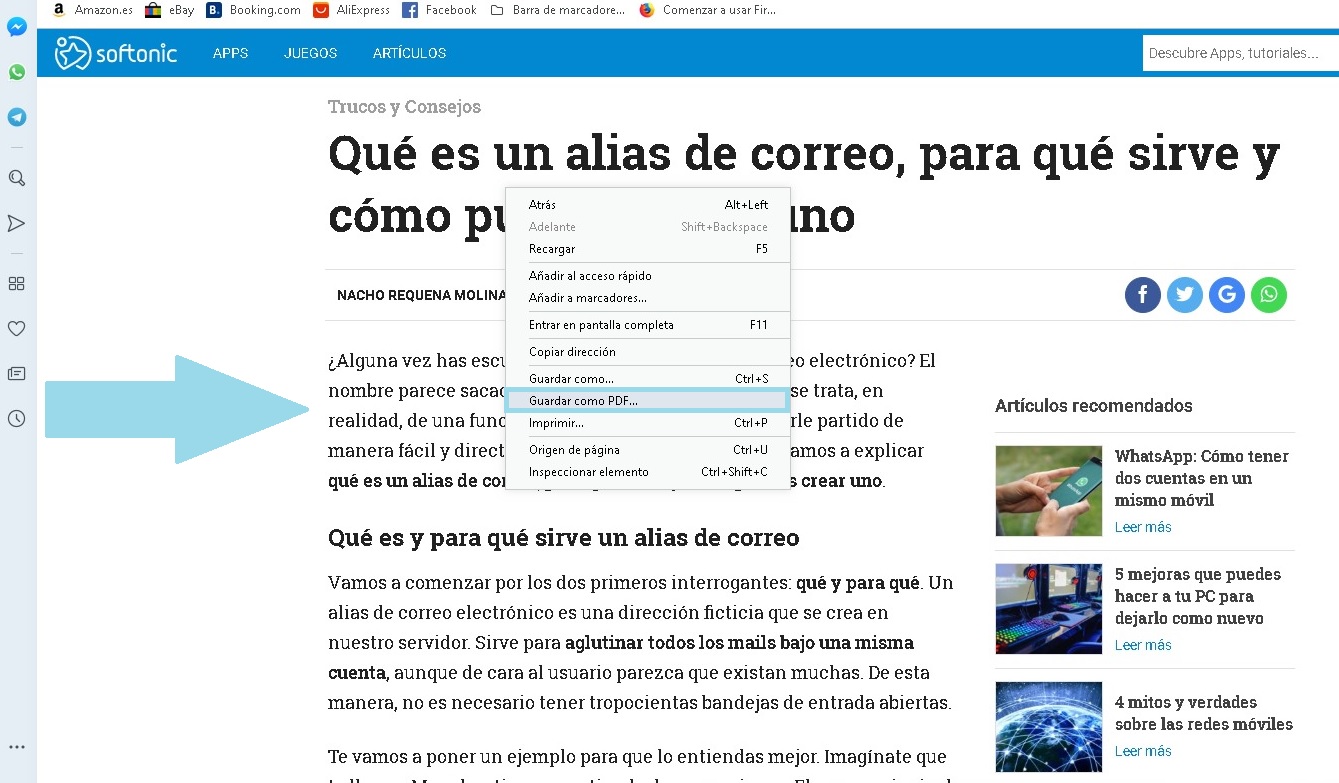Activate the sidebar search tool
1339x783 pixels.
(16, 178)
